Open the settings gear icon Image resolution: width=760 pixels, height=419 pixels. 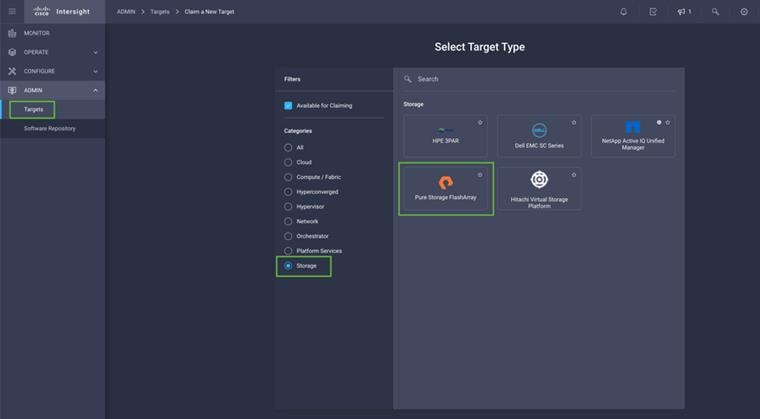coord(744,12)
